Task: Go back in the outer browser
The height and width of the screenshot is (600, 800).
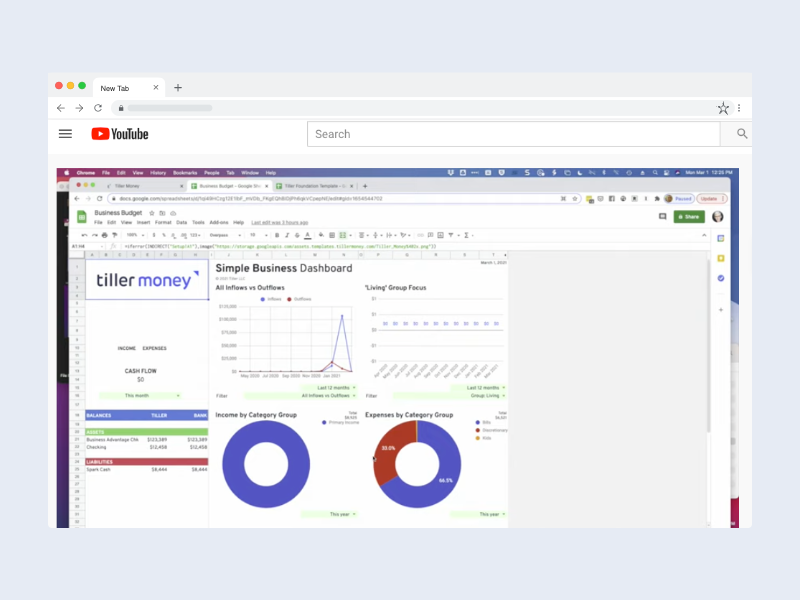Action: [61, 108]
